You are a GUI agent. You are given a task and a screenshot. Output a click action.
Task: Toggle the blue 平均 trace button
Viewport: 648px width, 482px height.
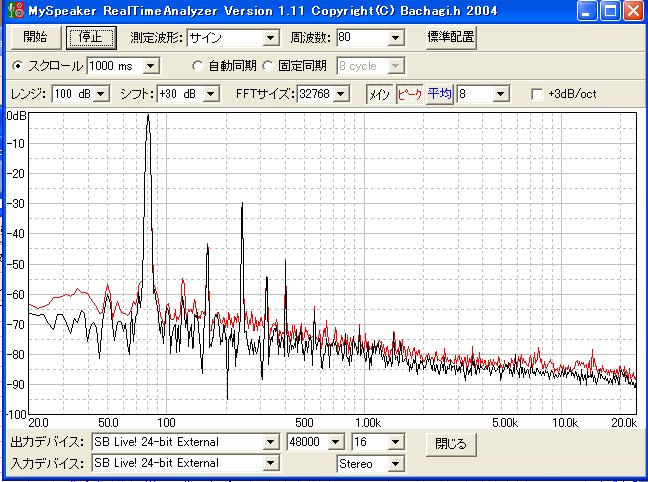[439, 94]
